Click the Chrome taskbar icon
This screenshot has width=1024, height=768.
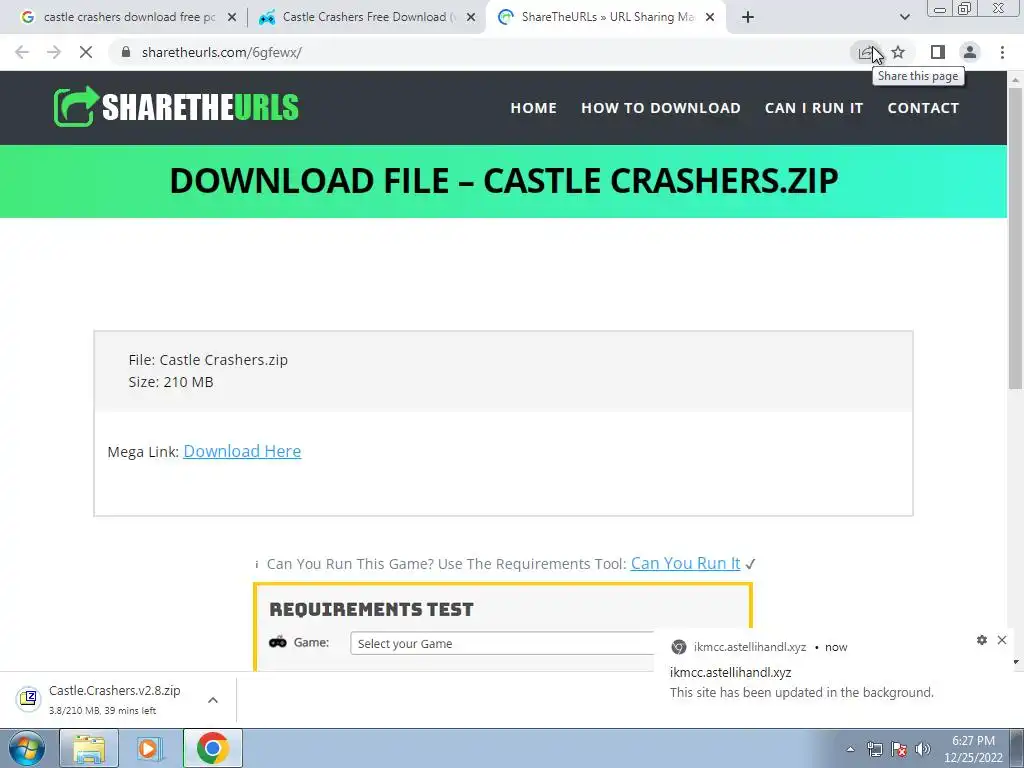coord(212,748)
